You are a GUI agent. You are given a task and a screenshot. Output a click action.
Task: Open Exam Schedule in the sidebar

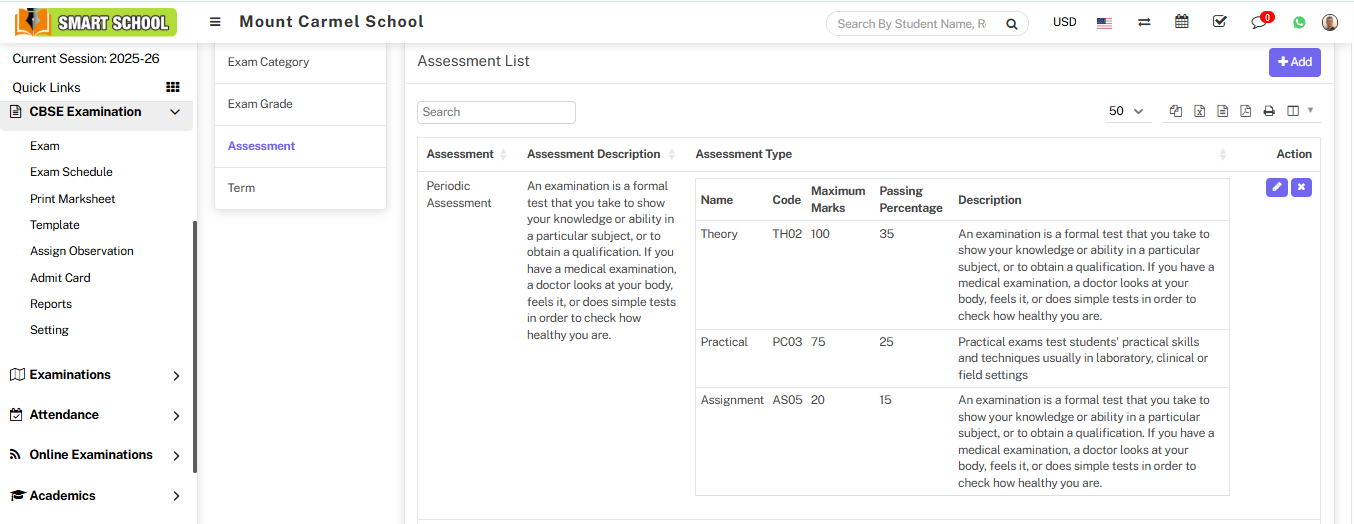click(71, 172)
